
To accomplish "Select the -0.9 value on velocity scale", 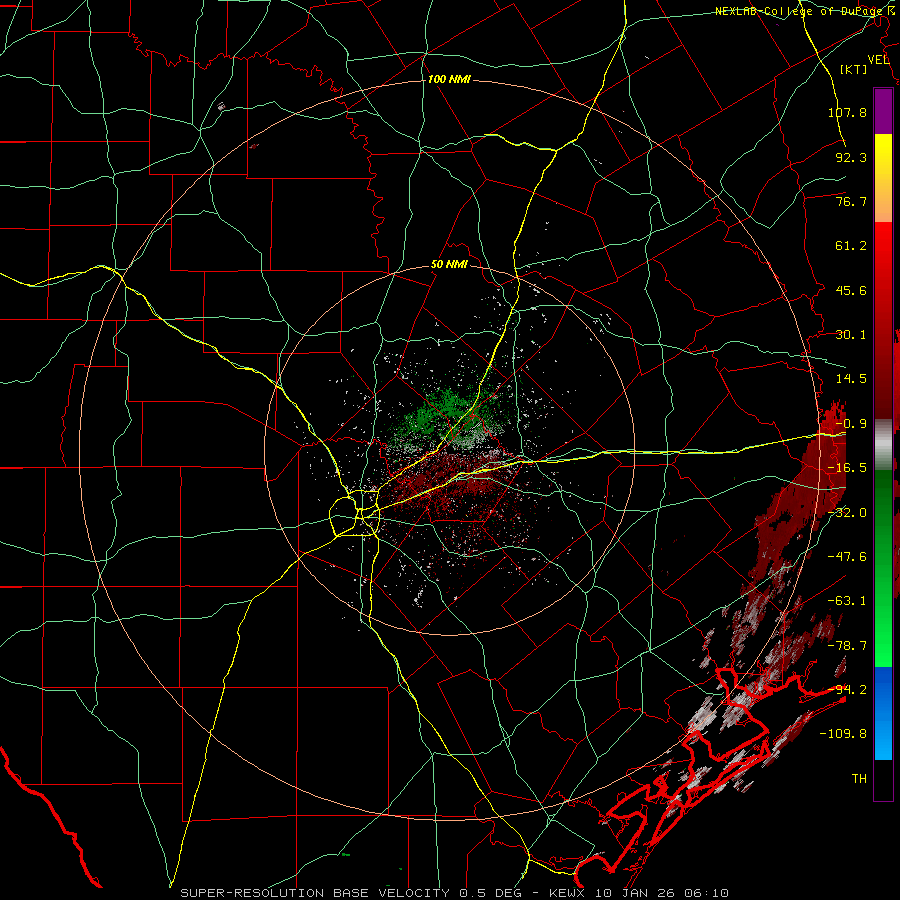I will point(851,424).
